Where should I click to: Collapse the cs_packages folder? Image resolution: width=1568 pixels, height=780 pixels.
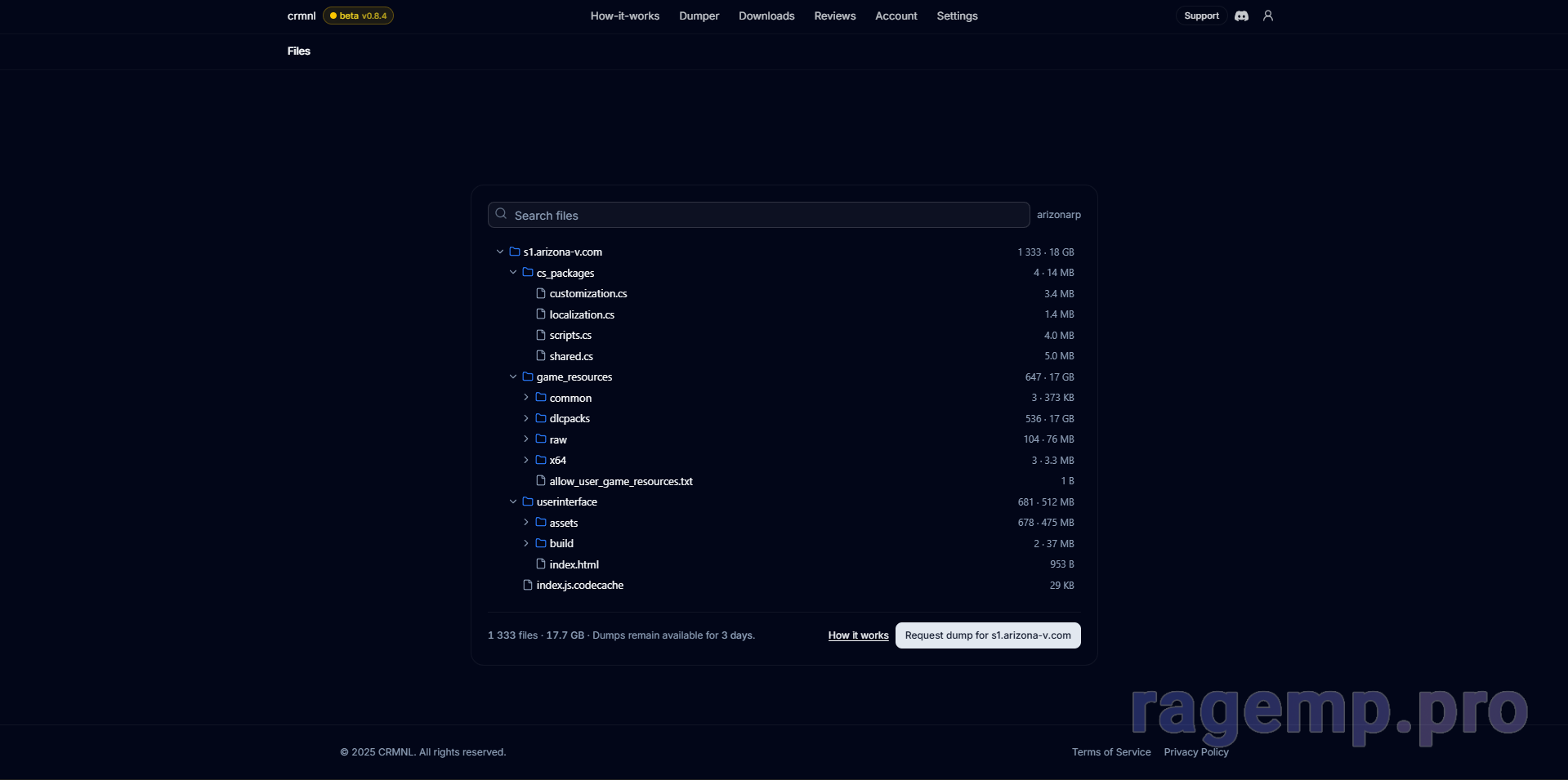[x=513, y=273]
